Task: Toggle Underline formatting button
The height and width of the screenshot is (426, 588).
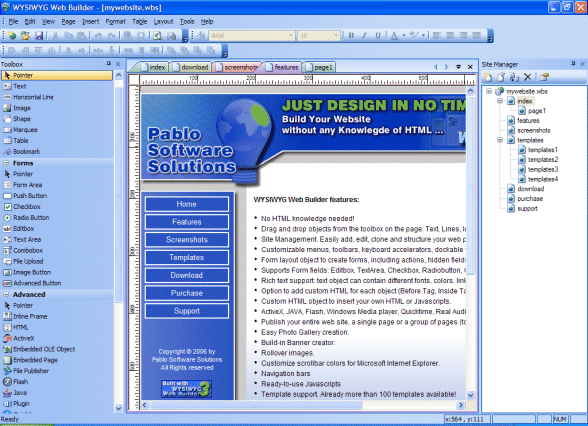Action: (x=378, y=36)
